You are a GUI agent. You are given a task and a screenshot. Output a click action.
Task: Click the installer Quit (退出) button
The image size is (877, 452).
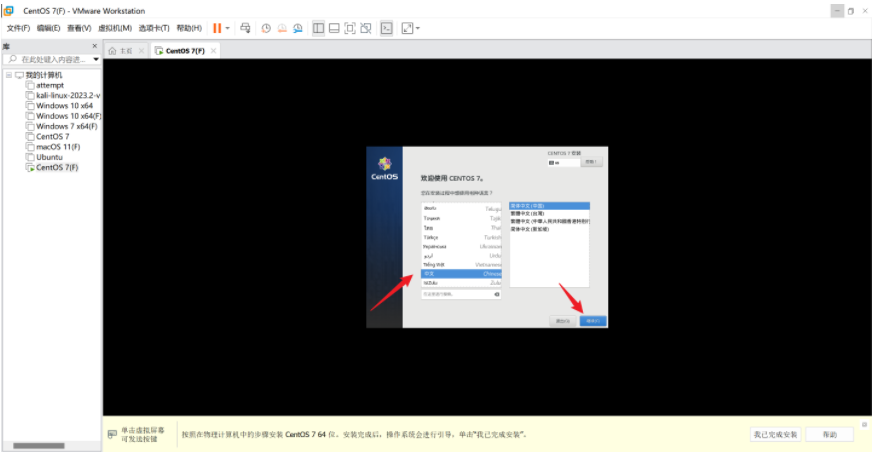point(563,321)
